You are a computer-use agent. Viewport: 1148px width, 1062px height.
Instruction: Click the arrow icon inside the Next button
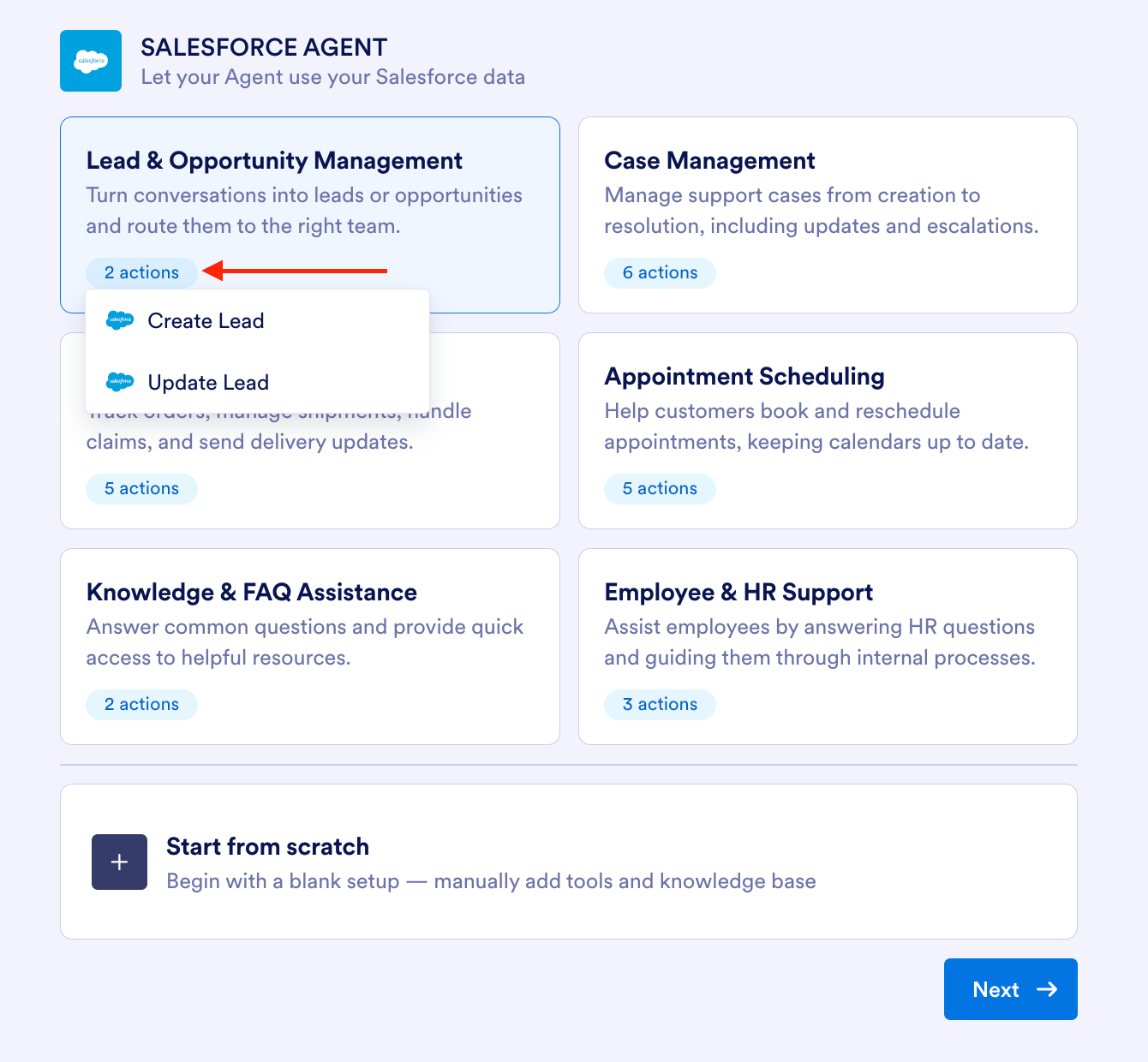click(1048, 989)
